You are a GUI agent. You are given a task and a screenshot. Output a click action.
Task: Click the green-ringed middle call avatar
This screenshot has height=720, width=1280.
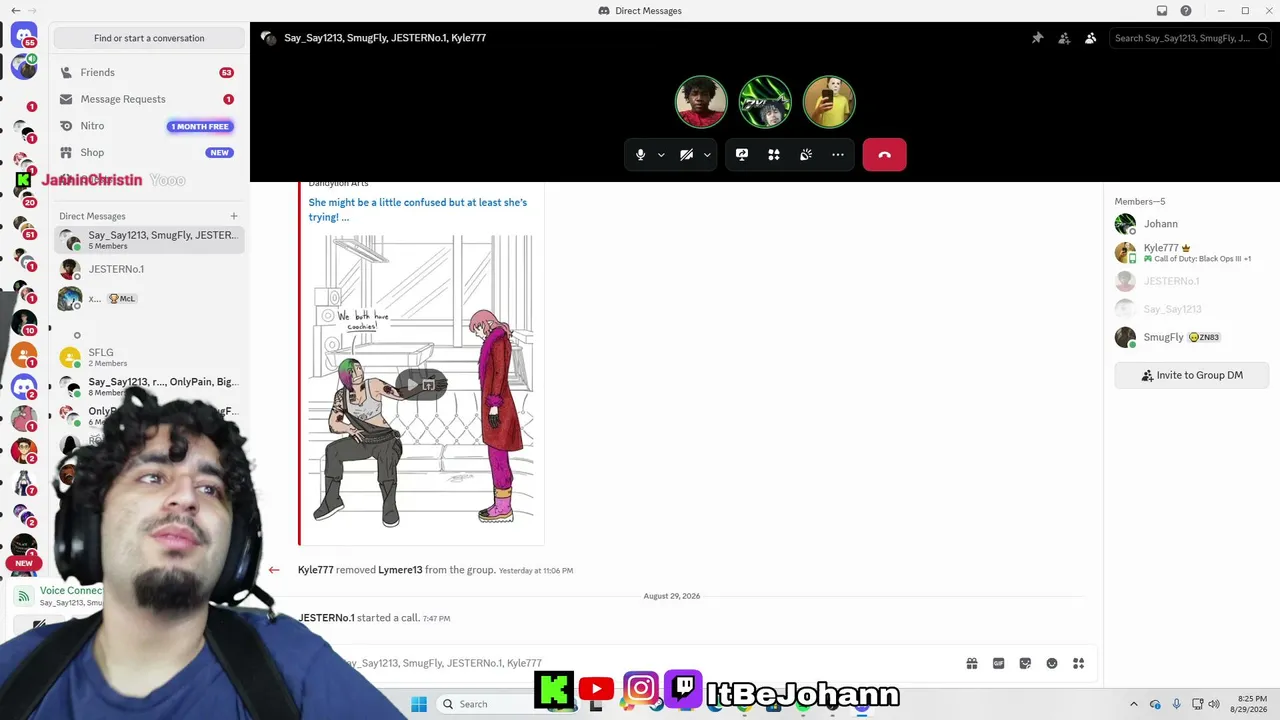tap(765, 102)
